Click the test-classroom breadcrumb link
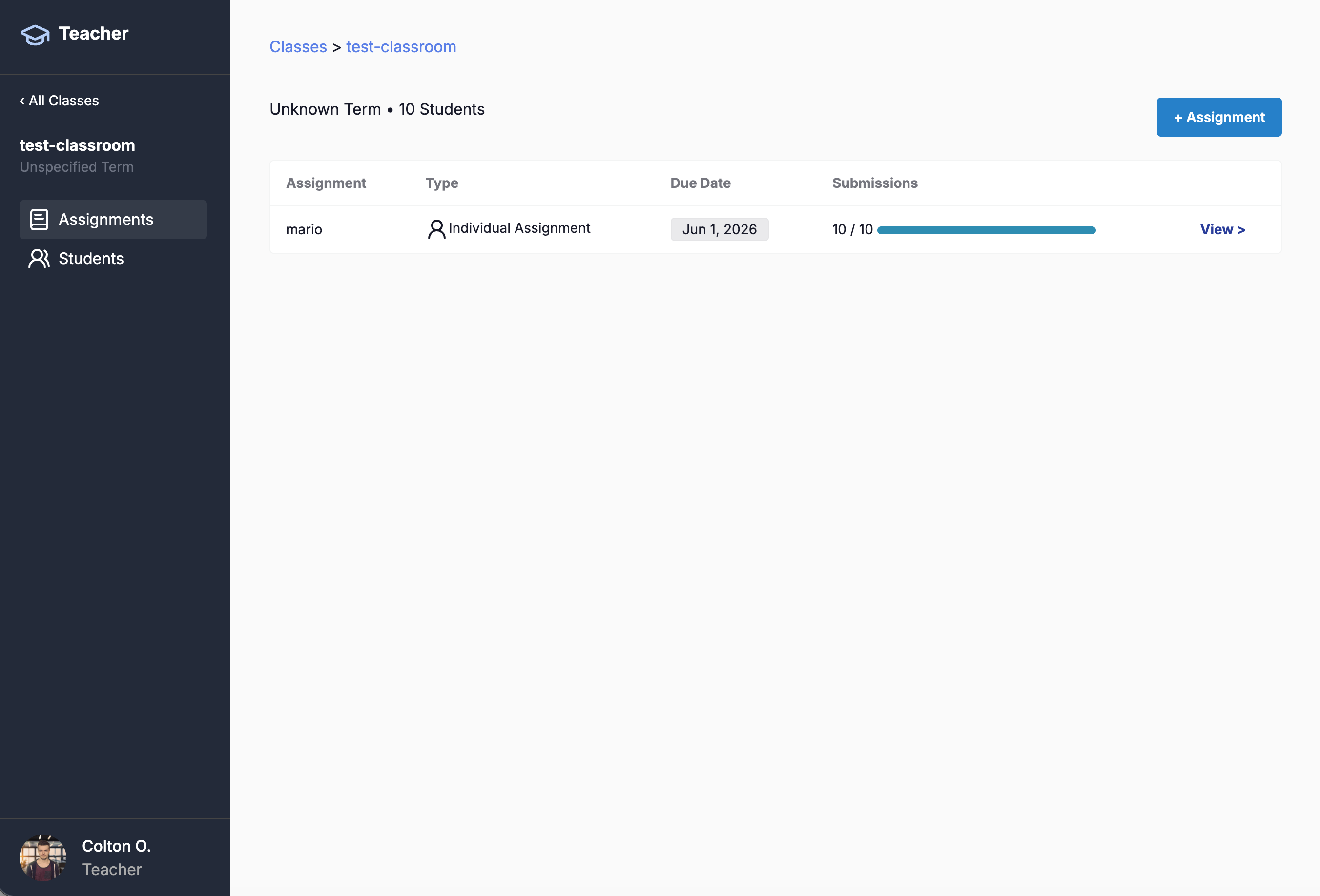This screenshot has width=1320, height=896. point(401,46)
